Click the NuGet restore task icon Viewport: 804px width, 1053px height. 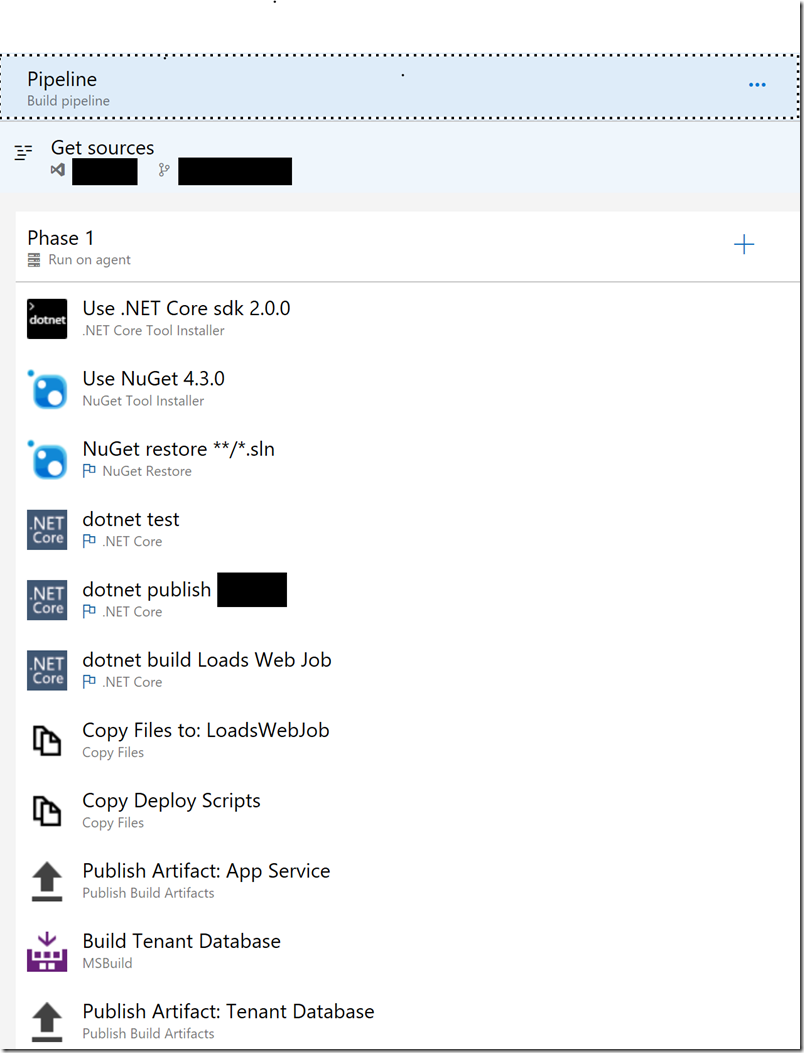(47, 460)
